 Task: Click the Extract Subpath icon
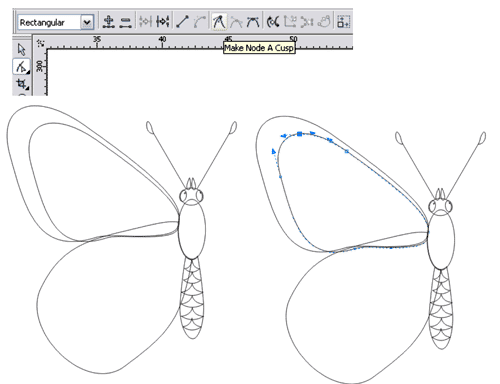coord(307,22)
